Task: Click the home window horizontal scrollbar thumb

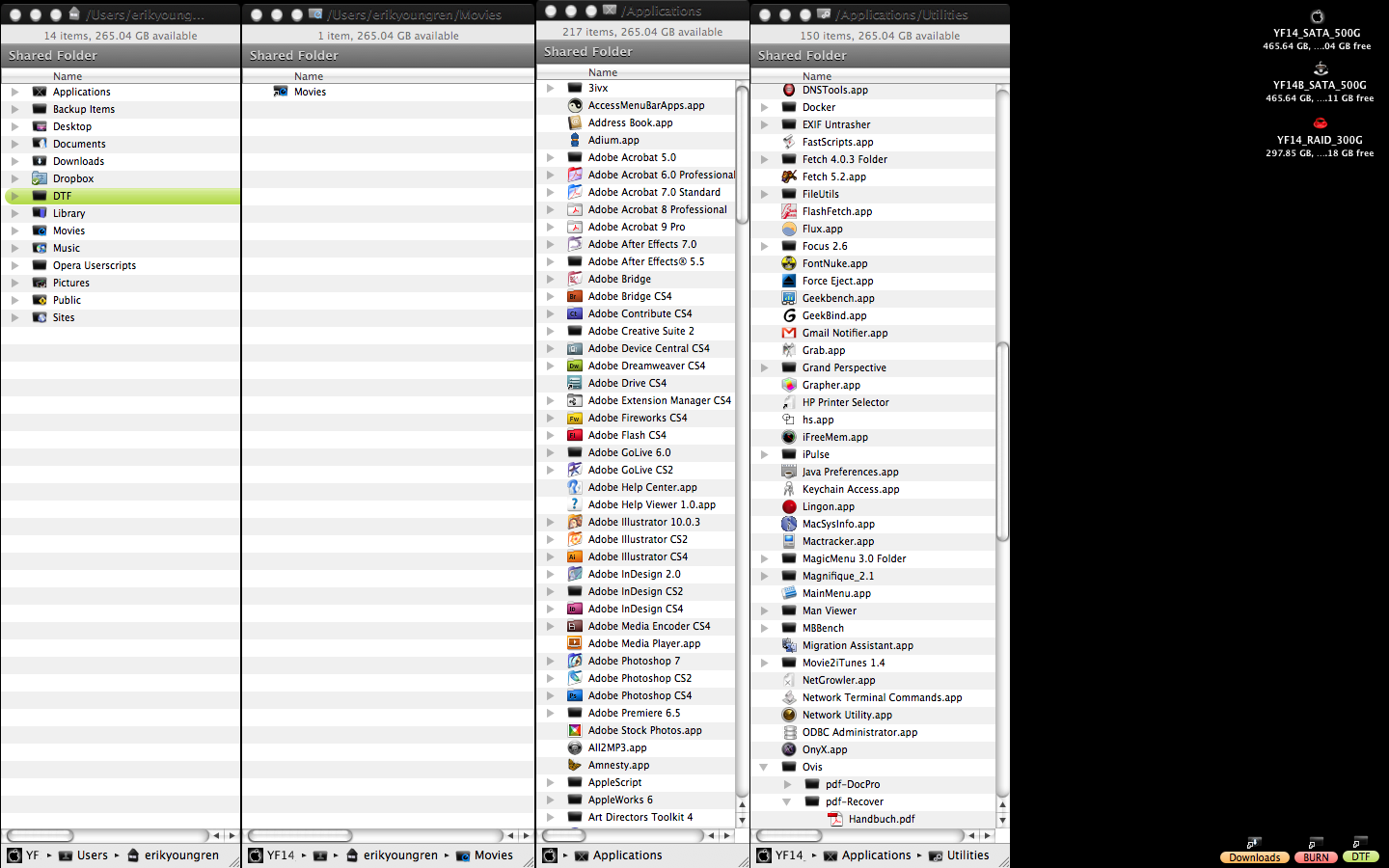Action: pyautogui.click(x=40, y=835)
